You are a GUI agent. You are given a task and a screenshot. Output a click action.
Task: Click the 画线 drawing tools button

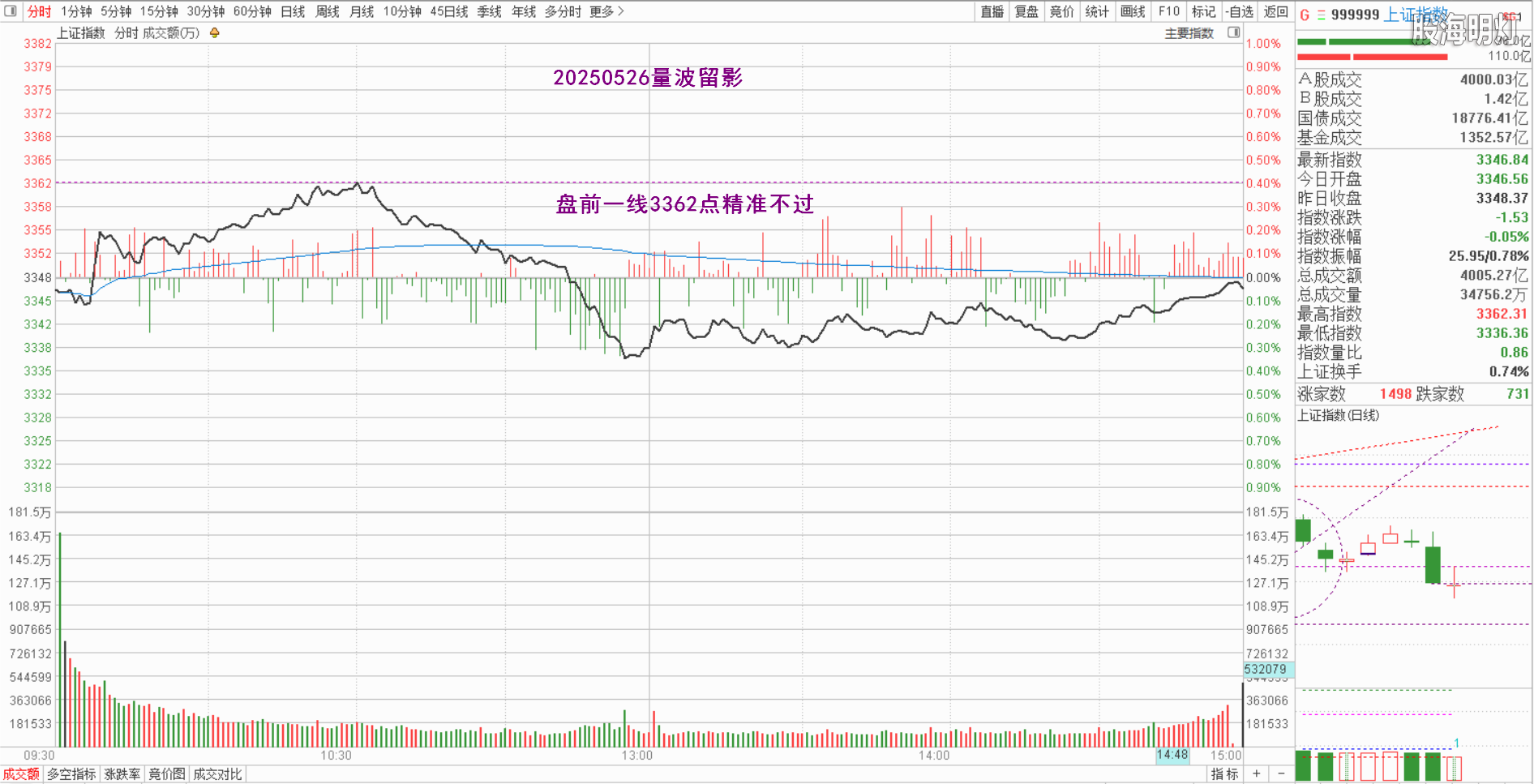[x=1133, y=11]
